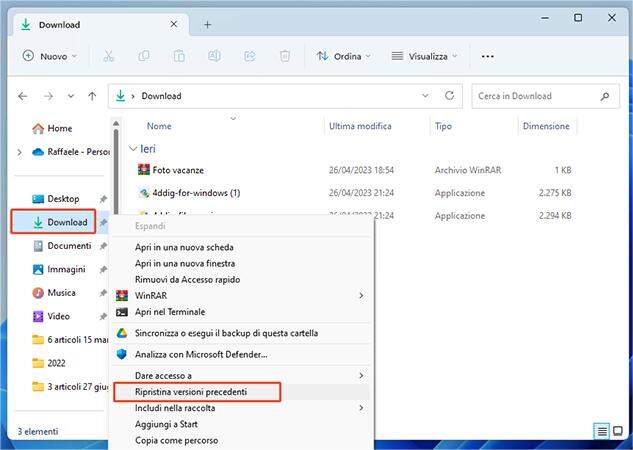Sort by Tipo column header
Viewport: 633px width, 450px height.
(443, 126)
